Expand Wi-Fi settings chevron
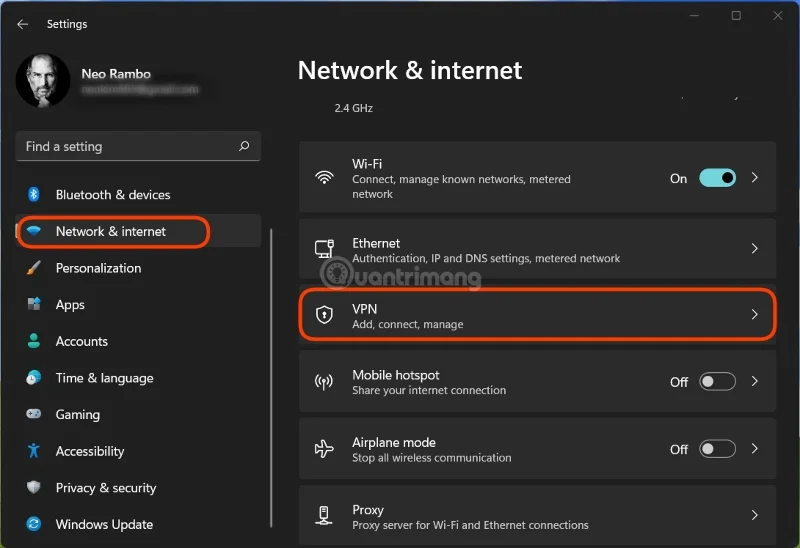The width and height of the screenshot is (800, 548). tap(755, 178)
